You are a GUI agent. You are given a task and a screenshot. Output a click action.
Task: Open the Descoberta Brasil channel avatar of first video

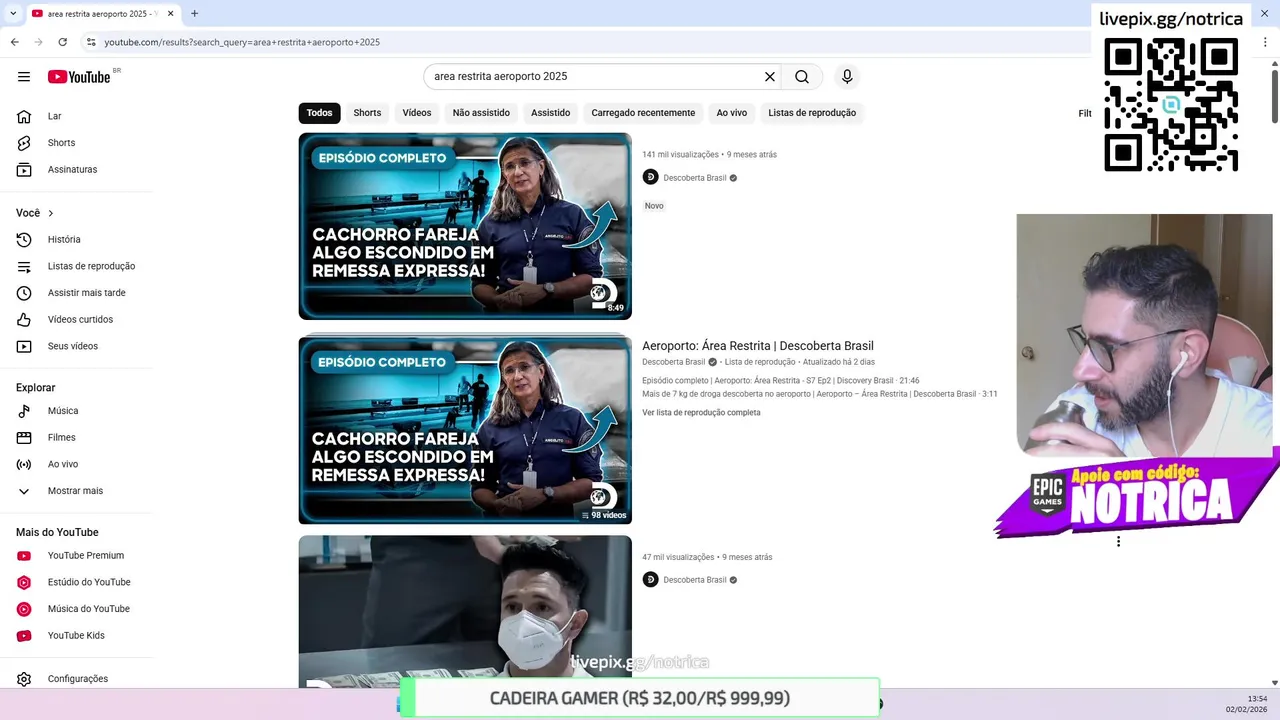[650, 177]
